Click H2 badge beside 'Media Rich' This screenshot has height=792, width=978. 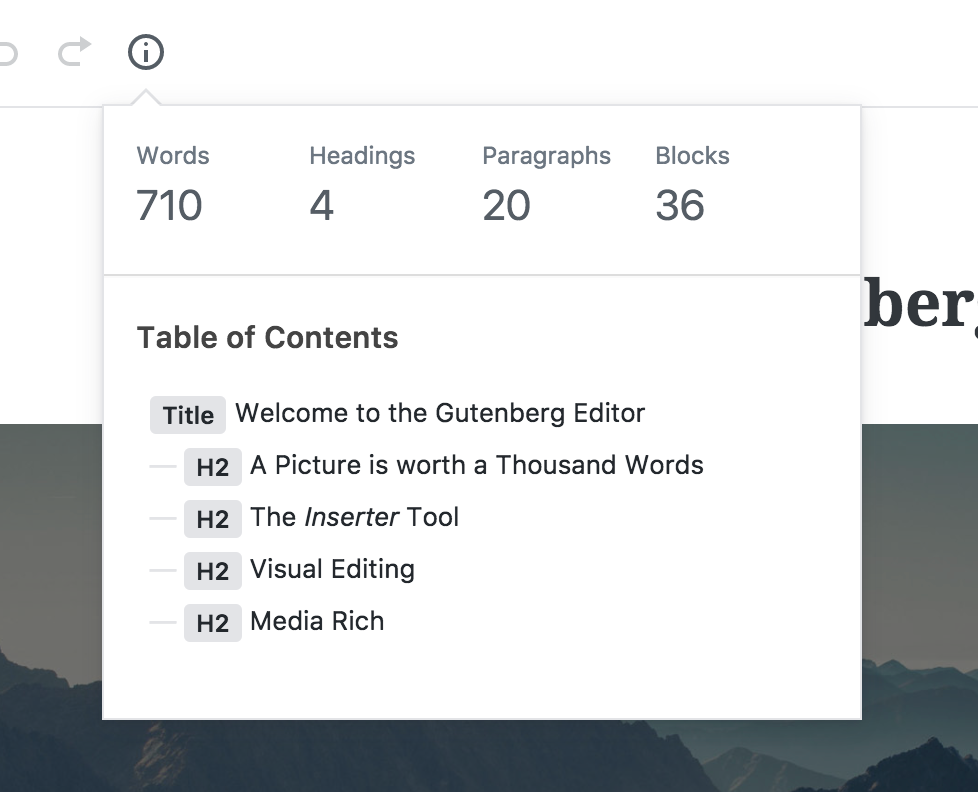tap(213, 623)
